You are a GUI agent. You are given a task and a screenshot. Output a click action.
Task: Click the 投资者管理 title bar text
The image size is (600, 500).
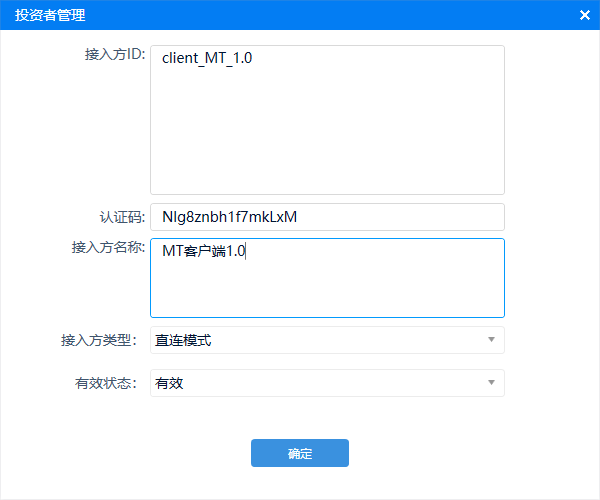[x=50, y=15]
